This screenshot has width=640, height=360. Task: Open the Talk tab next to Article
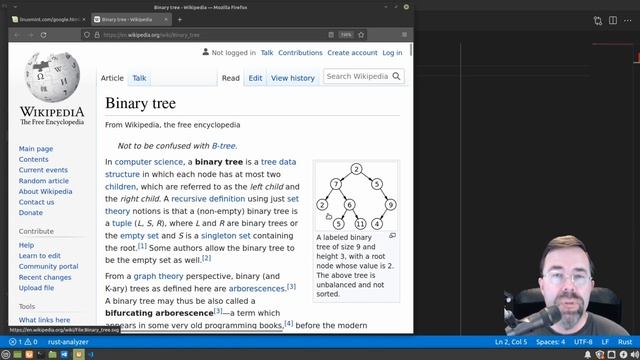click(139, 78)
